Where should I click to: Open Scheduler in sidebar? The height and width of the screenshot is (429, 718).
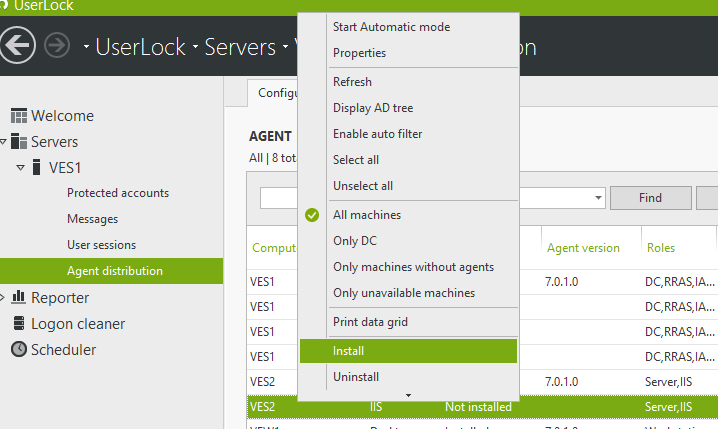click(x=64, y=350)
